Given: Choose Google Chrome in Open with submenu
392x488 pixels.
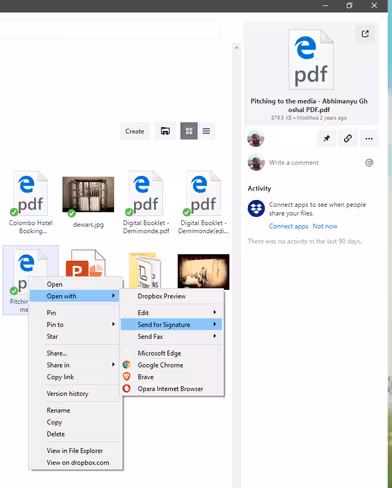Looking at the screenshot, I should click(x=172, y=365).
